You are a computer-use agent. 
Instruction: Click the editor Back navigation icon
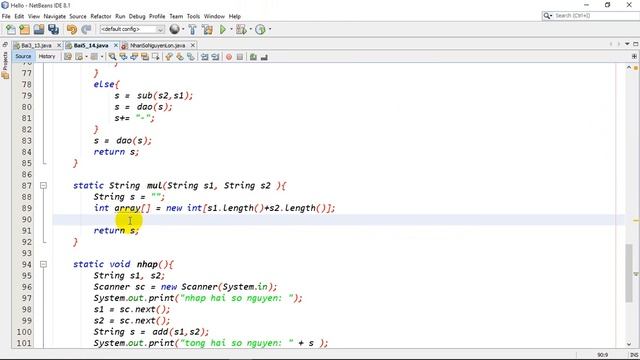pos(79,57)
